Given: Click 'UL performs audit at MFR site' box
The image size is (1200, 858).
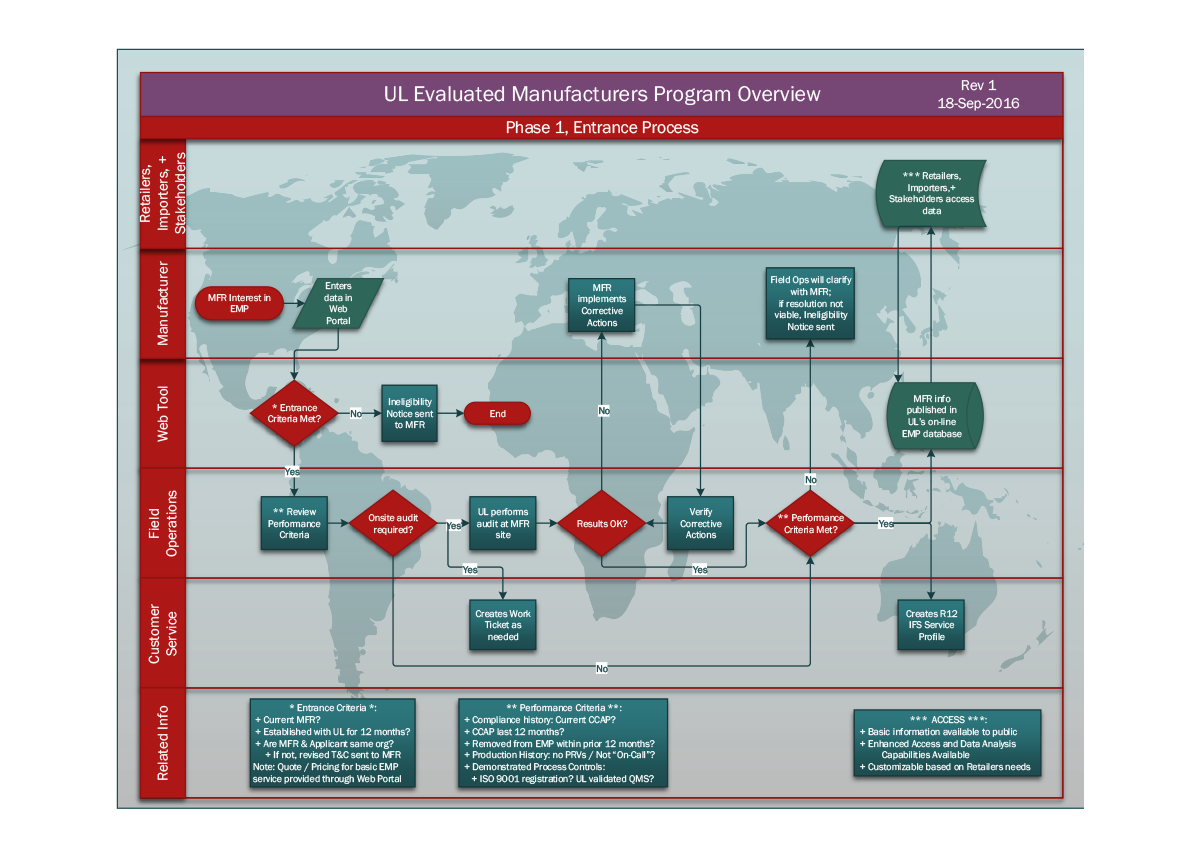Looking at the screenshot, I should (503, 523).
